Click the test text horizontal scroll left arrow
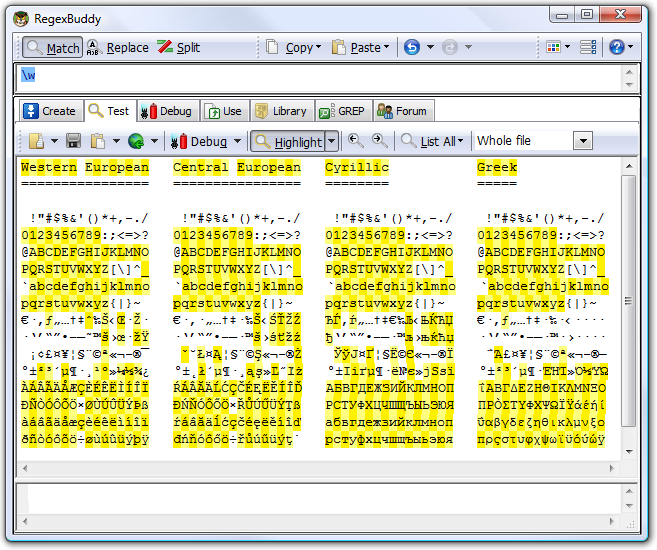 [x=25, y=468]
